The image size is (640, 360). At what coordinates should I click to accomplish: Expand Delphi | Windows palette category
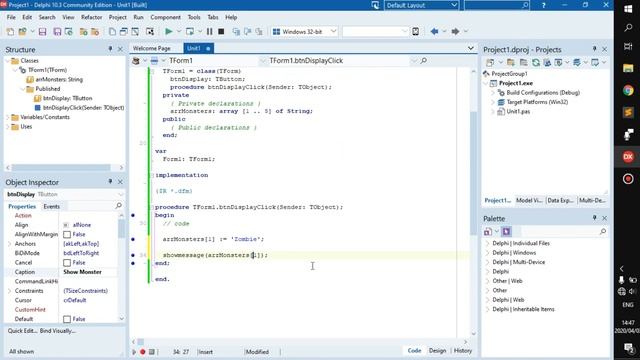pyautogui.click(x=487, y=253)
